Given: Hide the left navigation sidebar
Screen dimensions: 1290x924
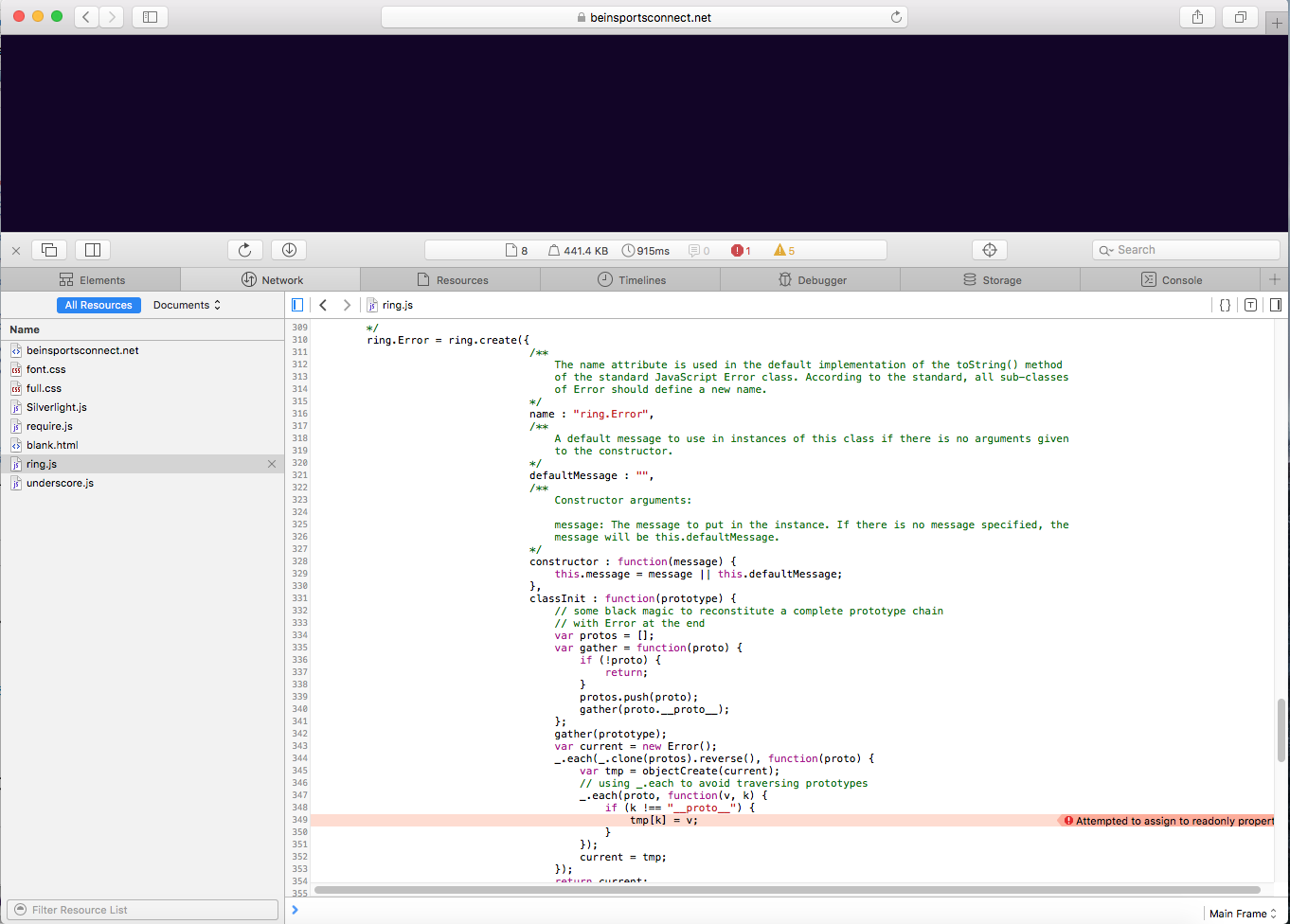Looking at the screenshot, I should 297,305.
